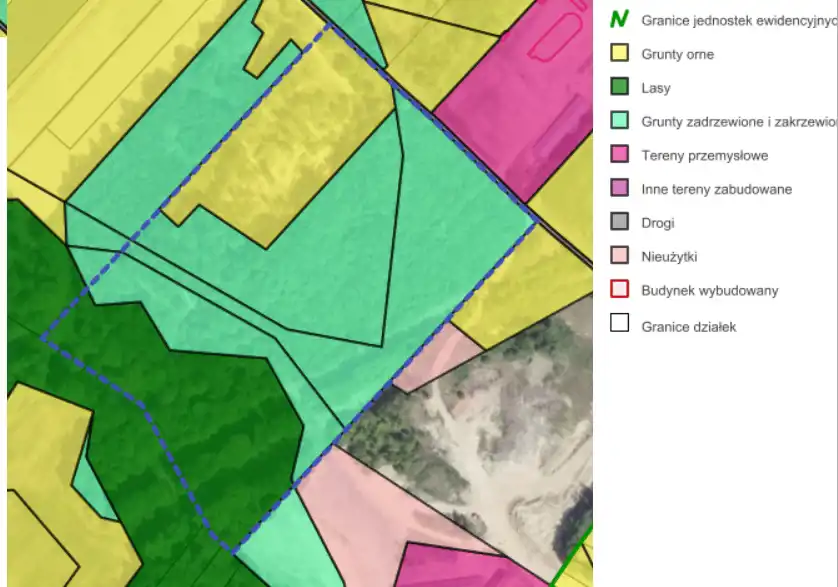Click the yellow Grunty orne legend swatch
This screenshot has width=838, height=587.
(620, 53)
